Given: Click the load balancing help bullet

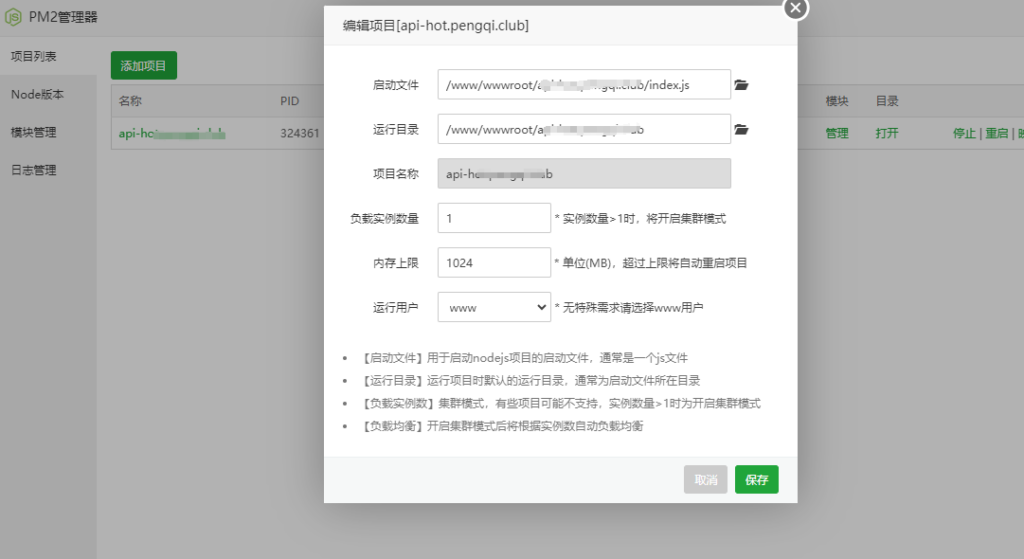Looking at the screenshot, I should coord(502,426).
